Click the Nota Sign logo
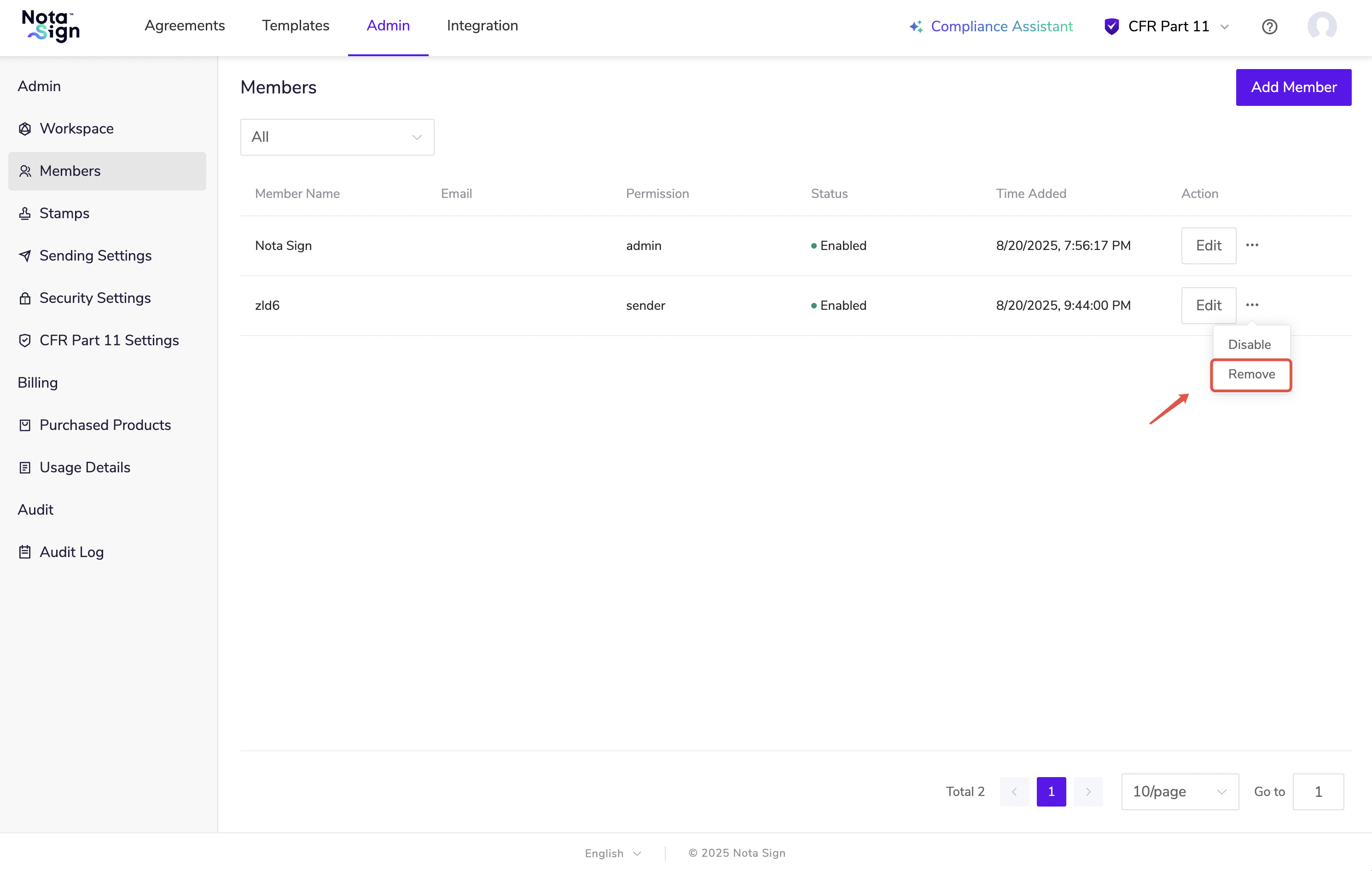The width and height of the screenshot is (1372, 871). [x=51, y=26]
